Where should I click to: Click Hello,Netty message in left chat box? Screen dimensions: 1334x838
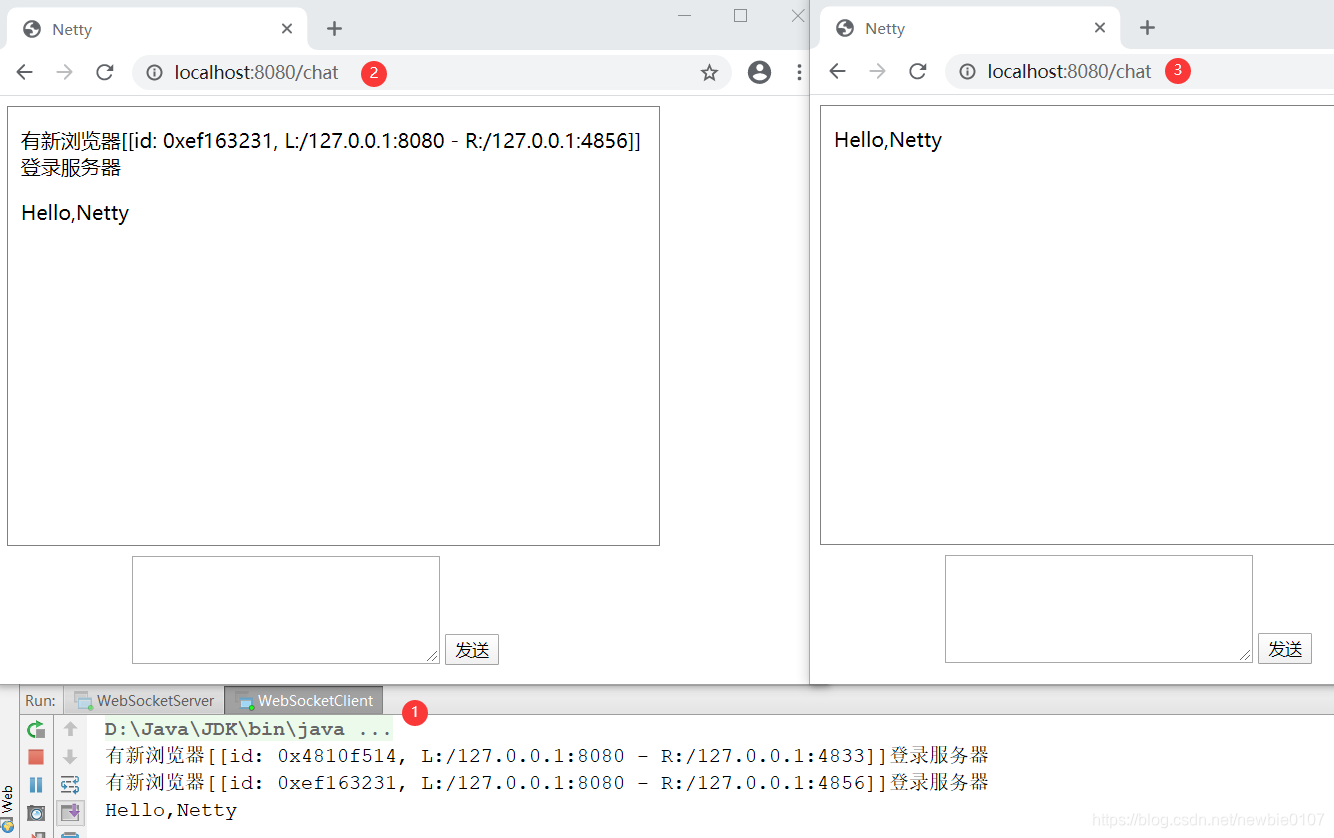pos(75,213)
